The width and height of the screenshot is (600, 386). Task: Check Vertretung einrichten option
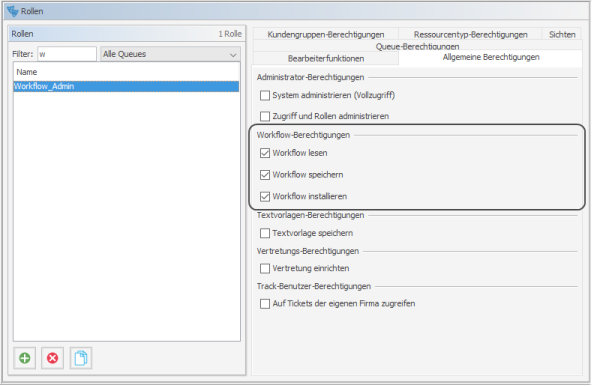(265, 268)
